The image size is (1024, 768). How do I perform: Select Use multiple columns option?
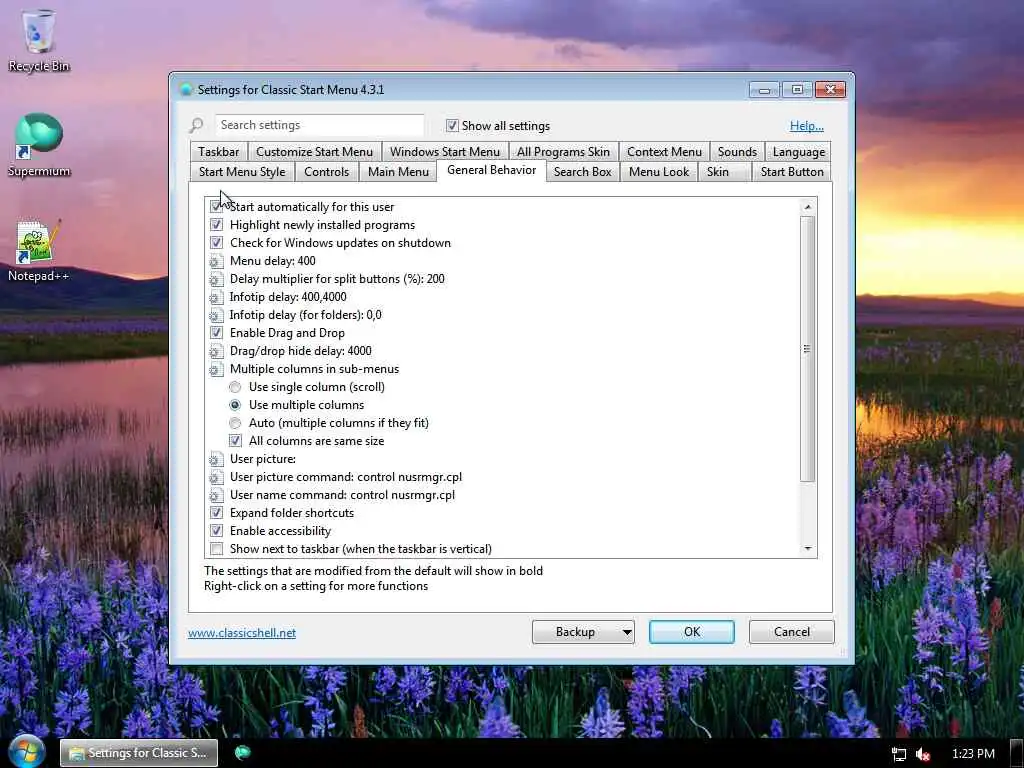point(235,405)
